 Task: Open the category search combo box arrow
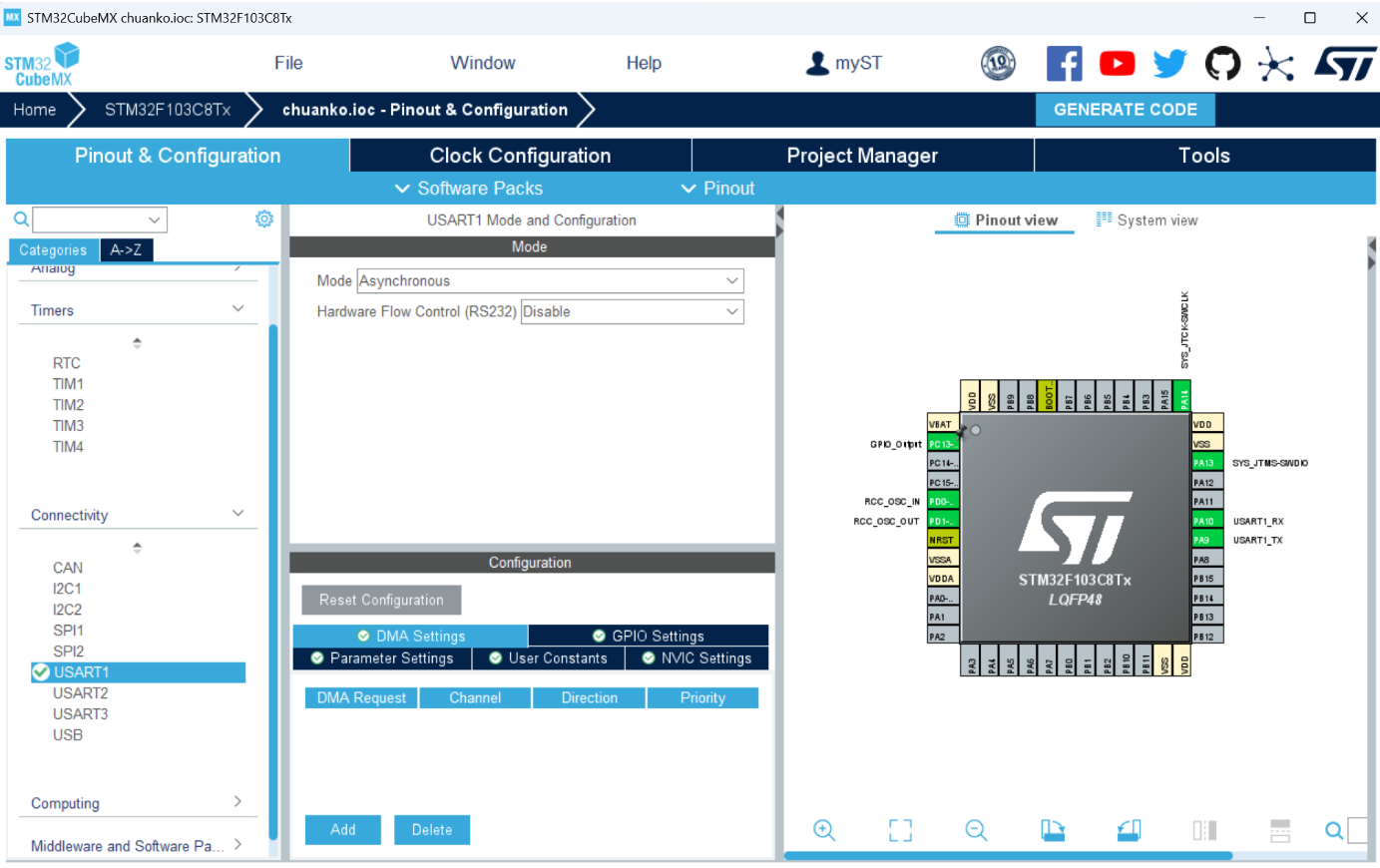click(x=155, y=219)
